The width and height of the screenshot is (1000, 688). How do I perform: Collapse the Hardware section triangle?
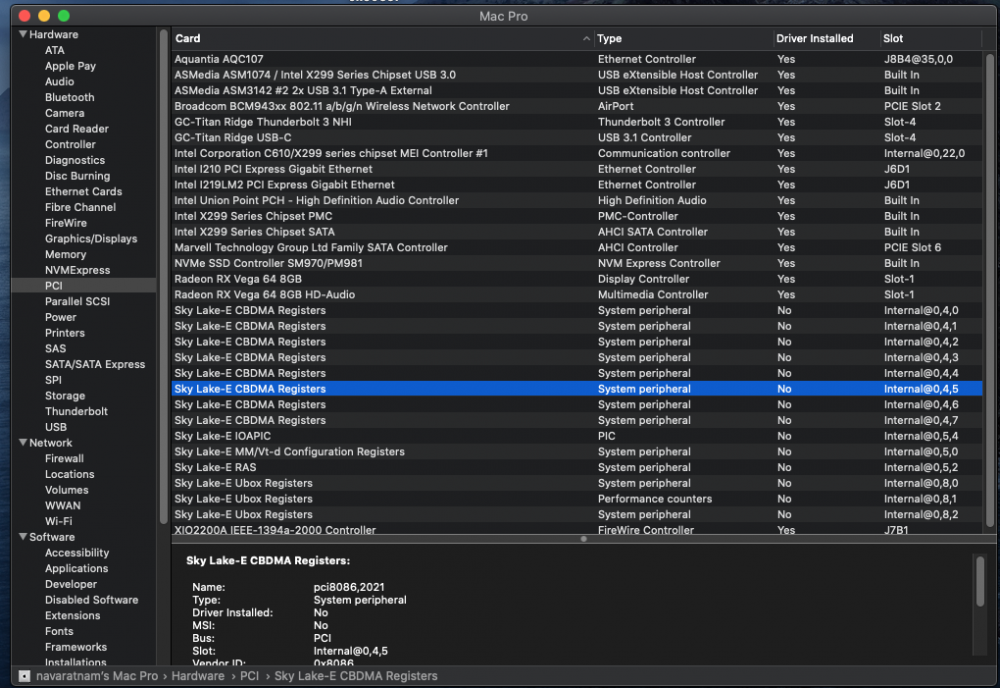click(23, 34)
